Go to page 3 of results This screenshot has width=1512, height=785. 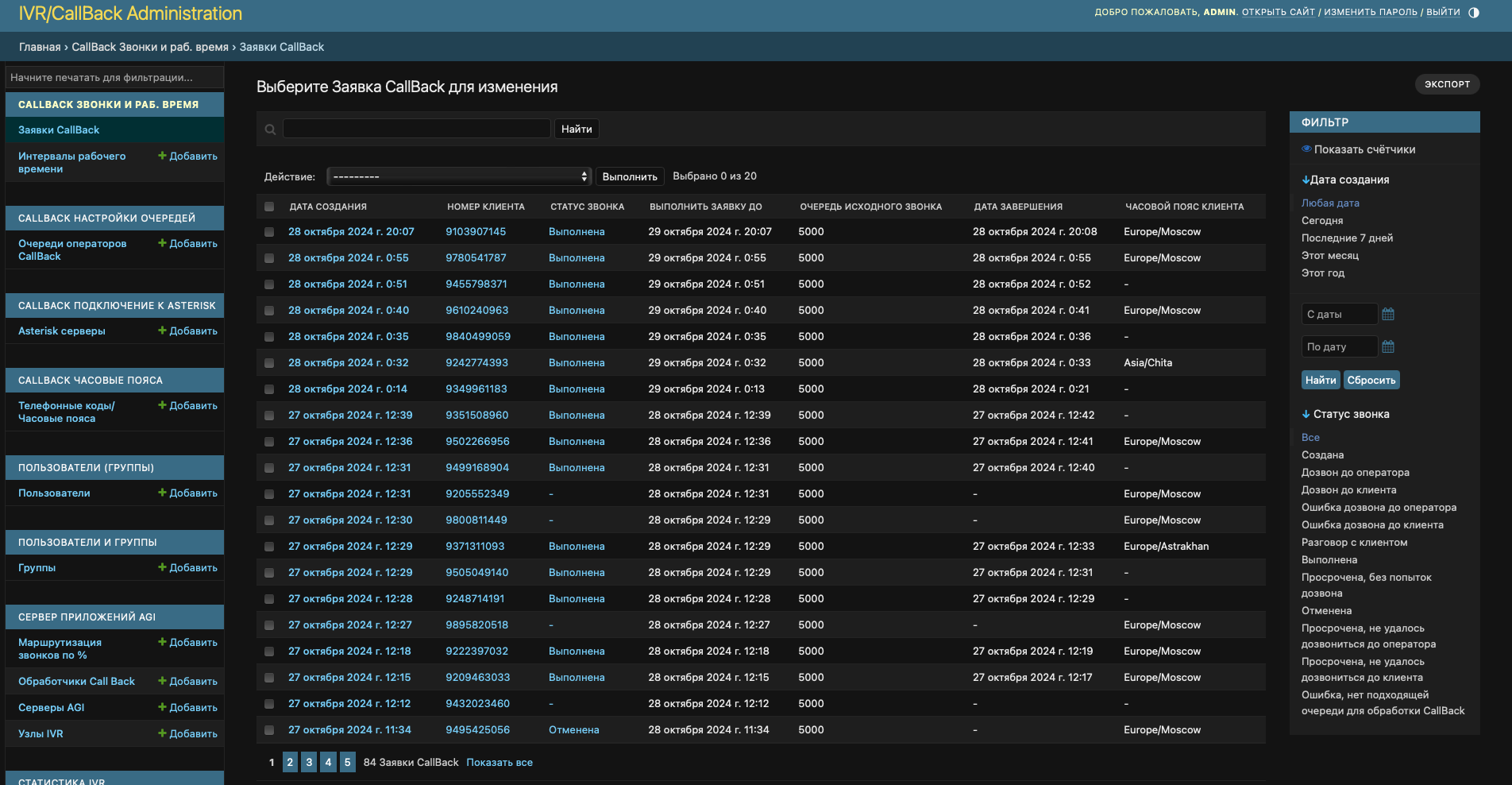(x=309, y=762)
